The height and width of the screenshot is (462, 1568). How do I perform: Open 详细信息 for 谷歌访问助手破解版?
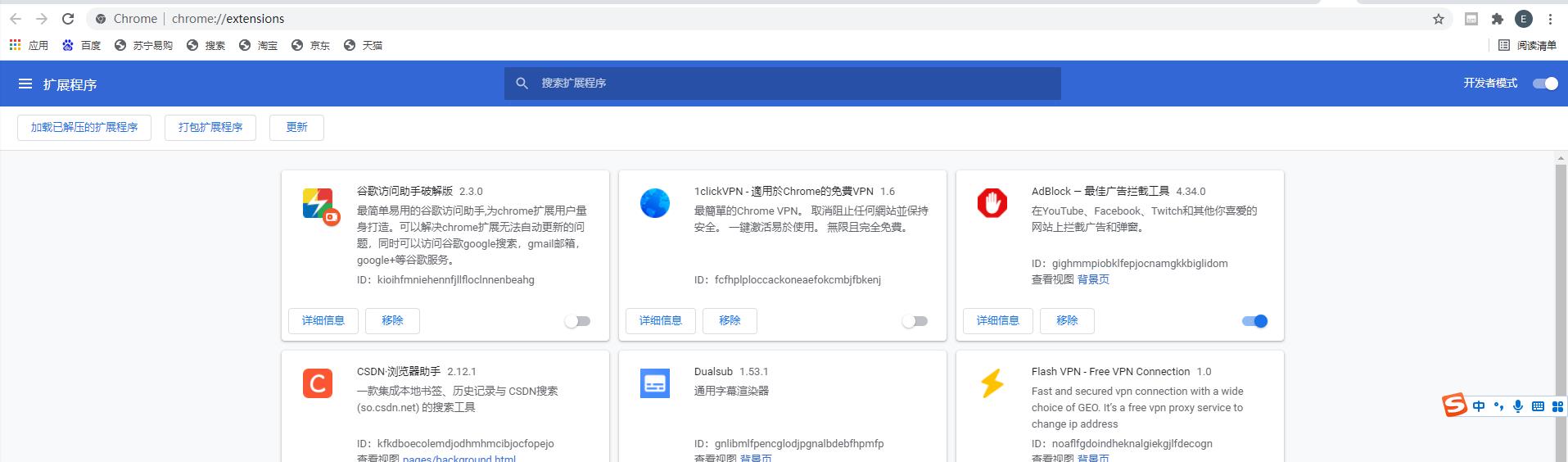[x=323, y=320]
